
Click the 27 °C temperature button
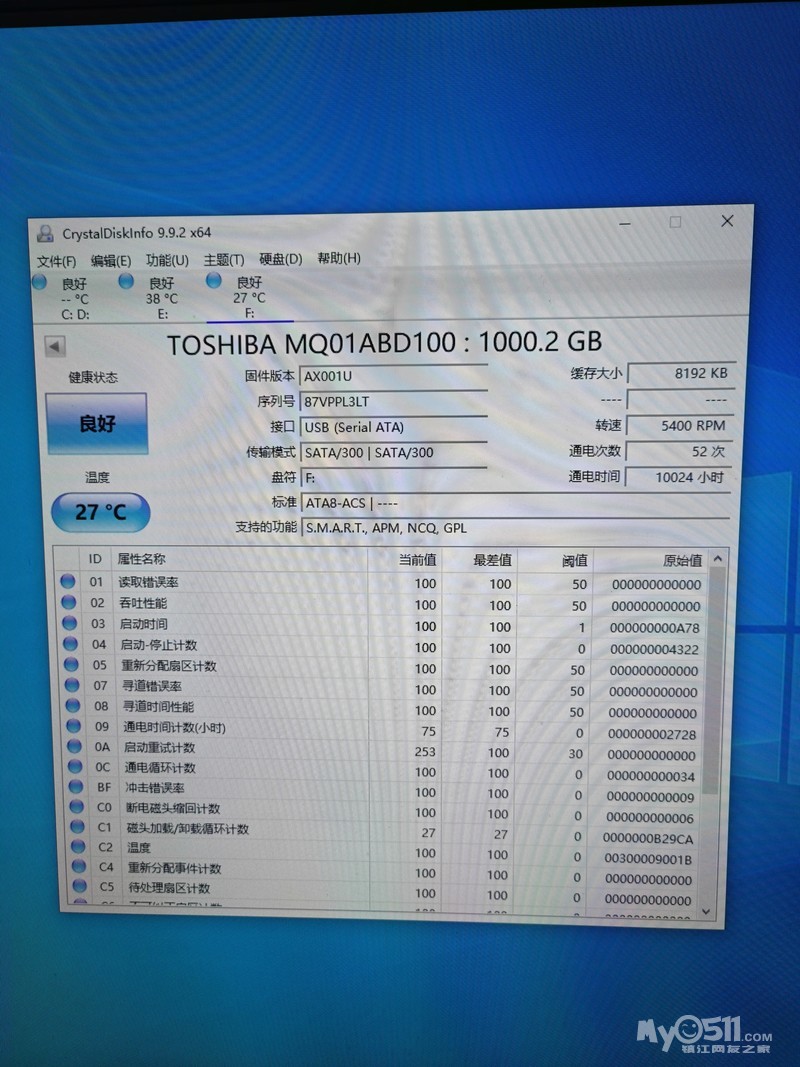click(x=101, y=512)
